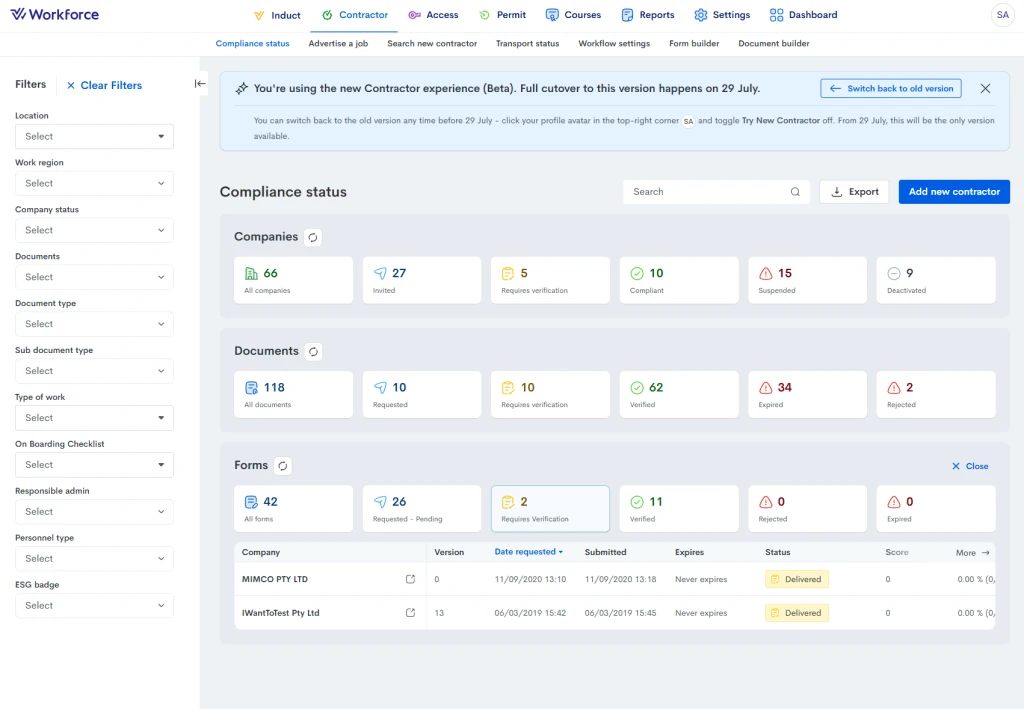Expand the ESG badge dropdown
This screenshot has width=1024, height=709.
coord(94,605)
